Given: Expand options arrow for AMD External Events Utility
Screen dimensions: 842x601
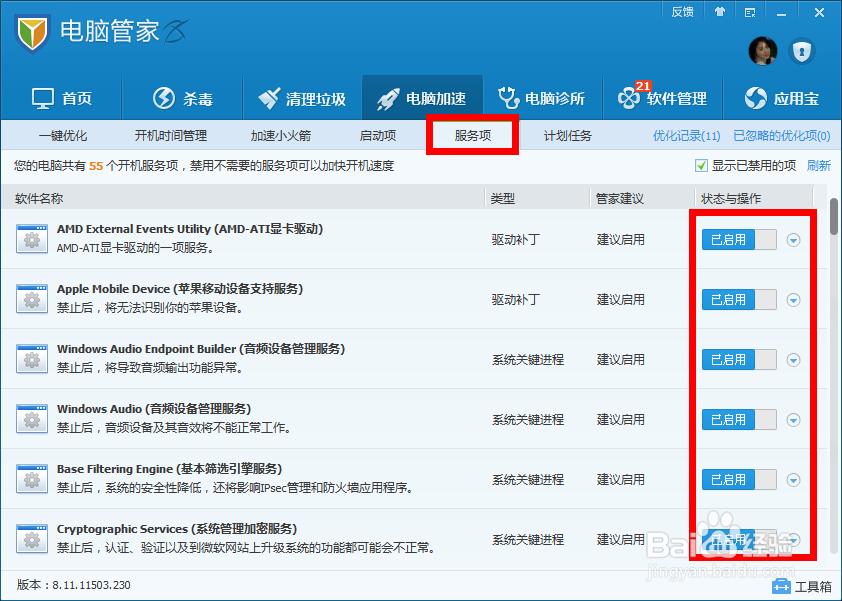Looking at the screenshot, I should [793, 240].
